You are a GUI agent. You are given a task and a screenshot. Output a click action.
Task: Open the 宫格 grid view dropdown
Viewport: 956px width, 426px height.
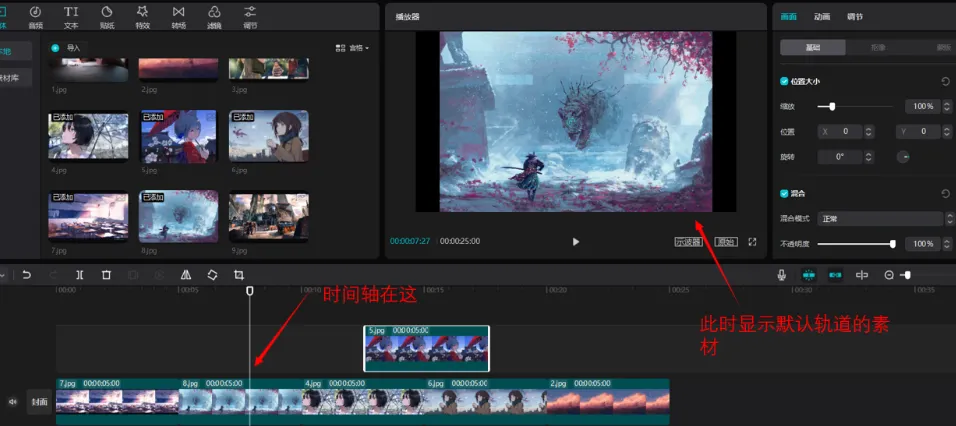click(352, 48)
